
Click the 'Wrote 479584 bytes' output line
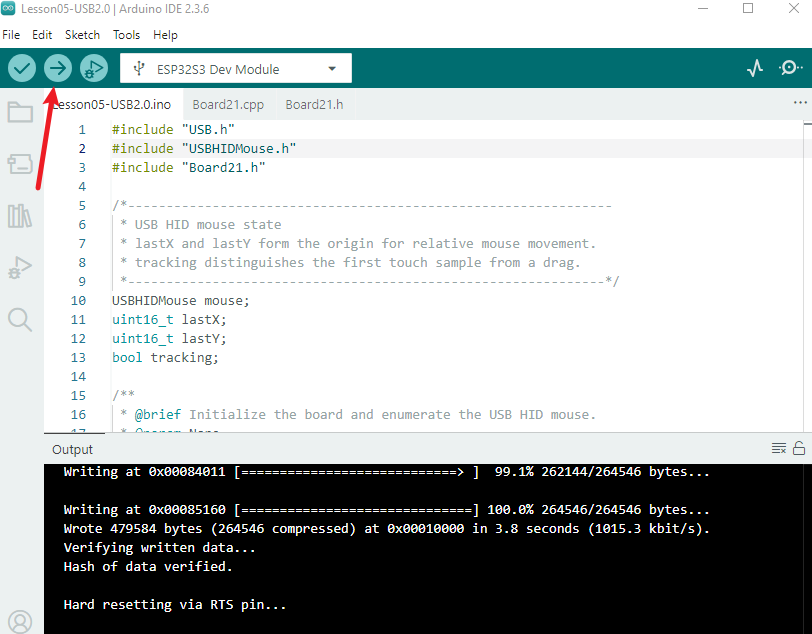coord(386,528)
